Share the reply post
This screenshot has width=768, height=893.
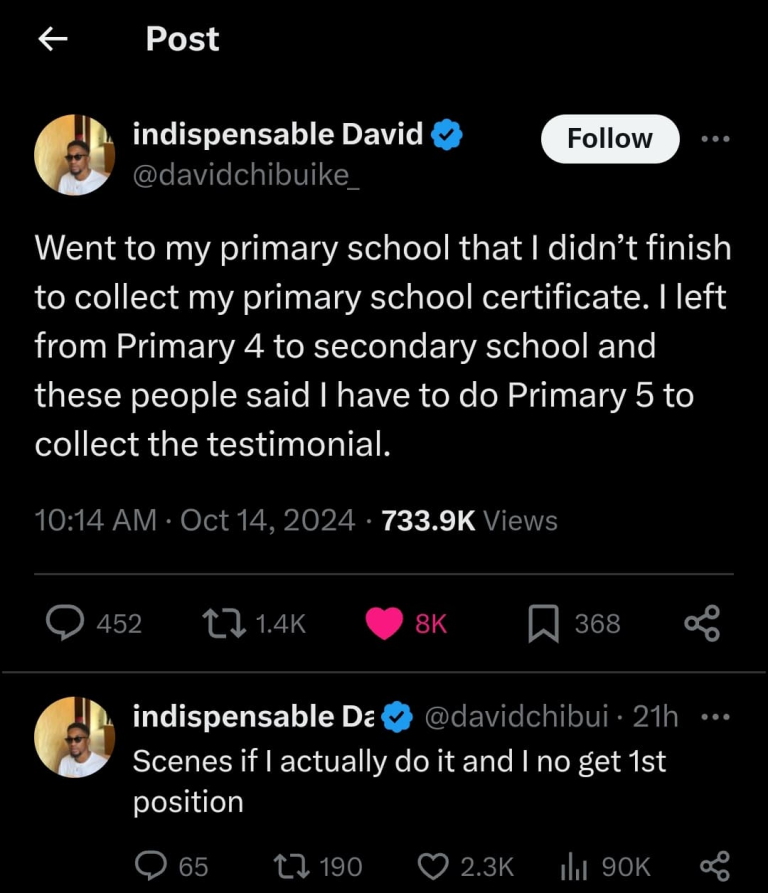pos(714,865)
